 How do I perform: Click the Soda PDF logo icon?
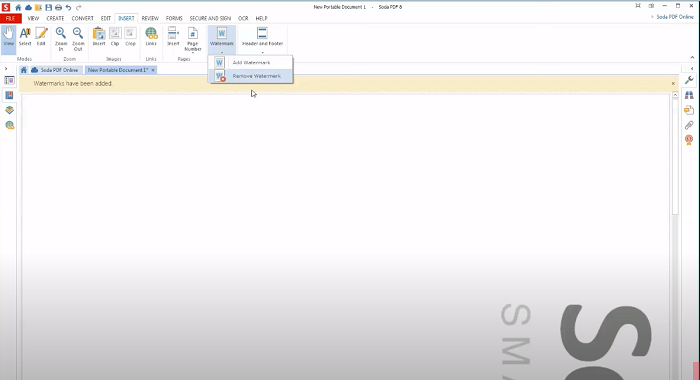(x=6, y=7)
